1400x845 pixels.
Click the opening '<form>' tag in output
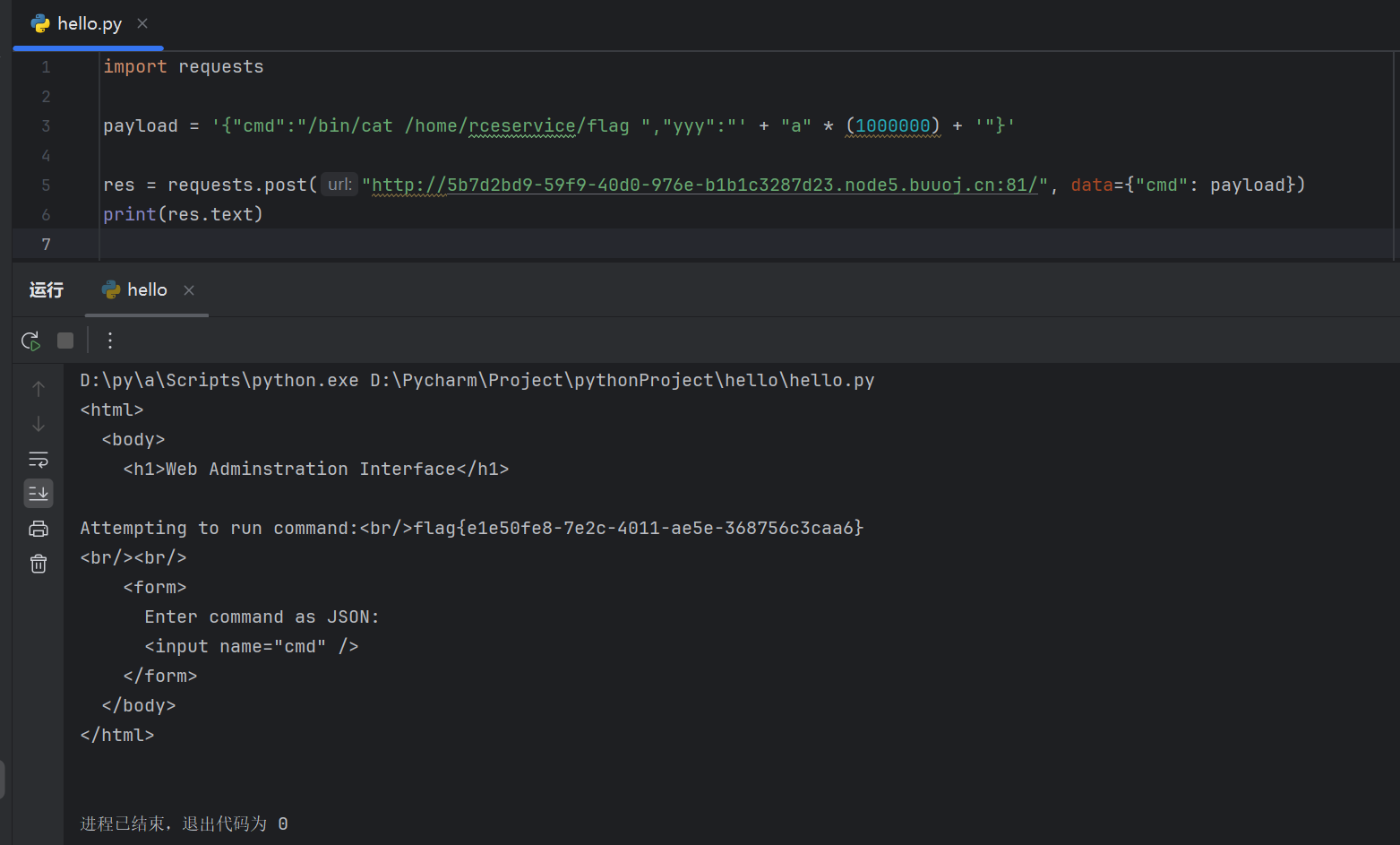(155, 587)
